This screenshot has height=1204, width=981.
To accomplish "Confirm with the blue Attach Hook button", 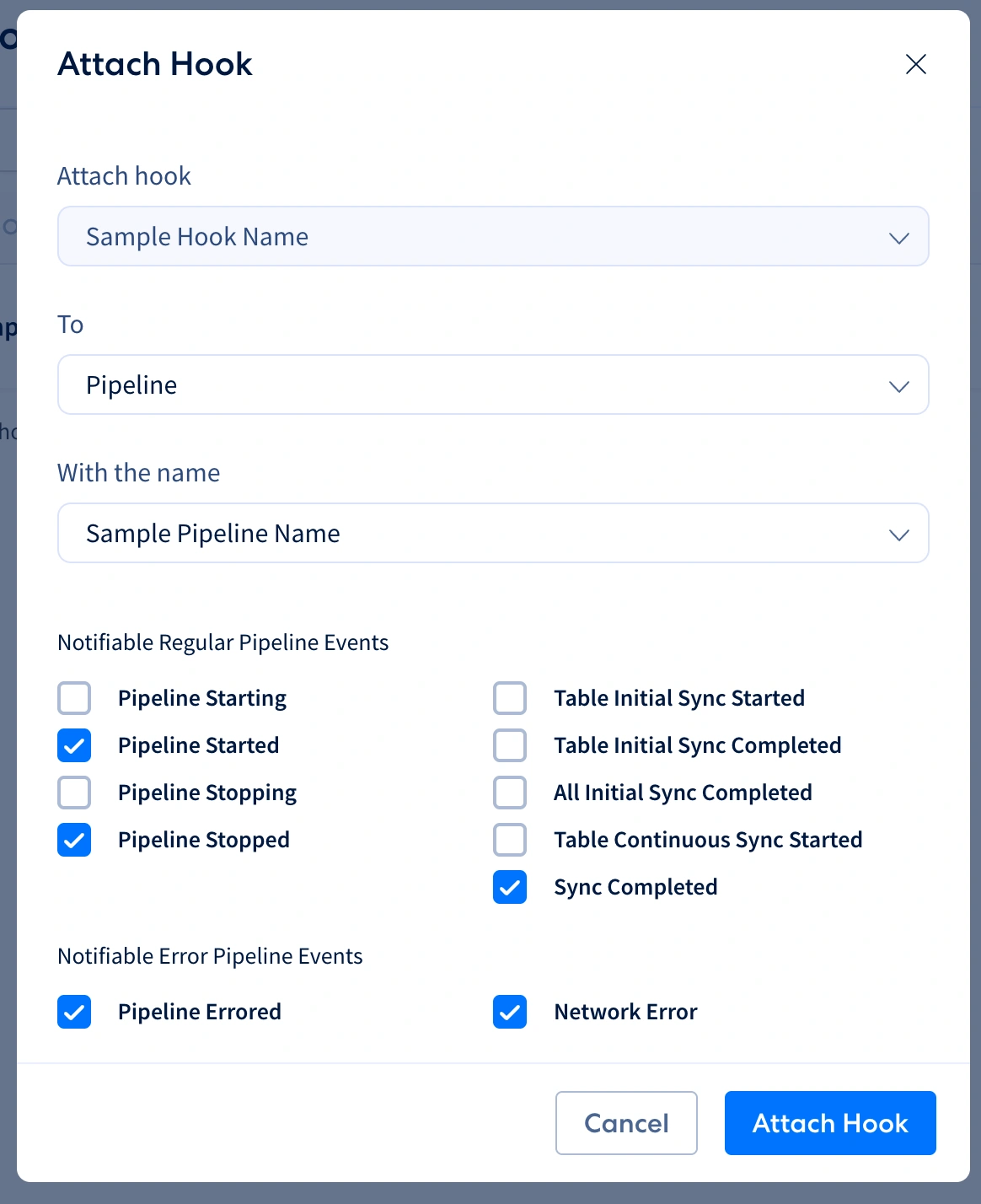I will (830, 1123).
